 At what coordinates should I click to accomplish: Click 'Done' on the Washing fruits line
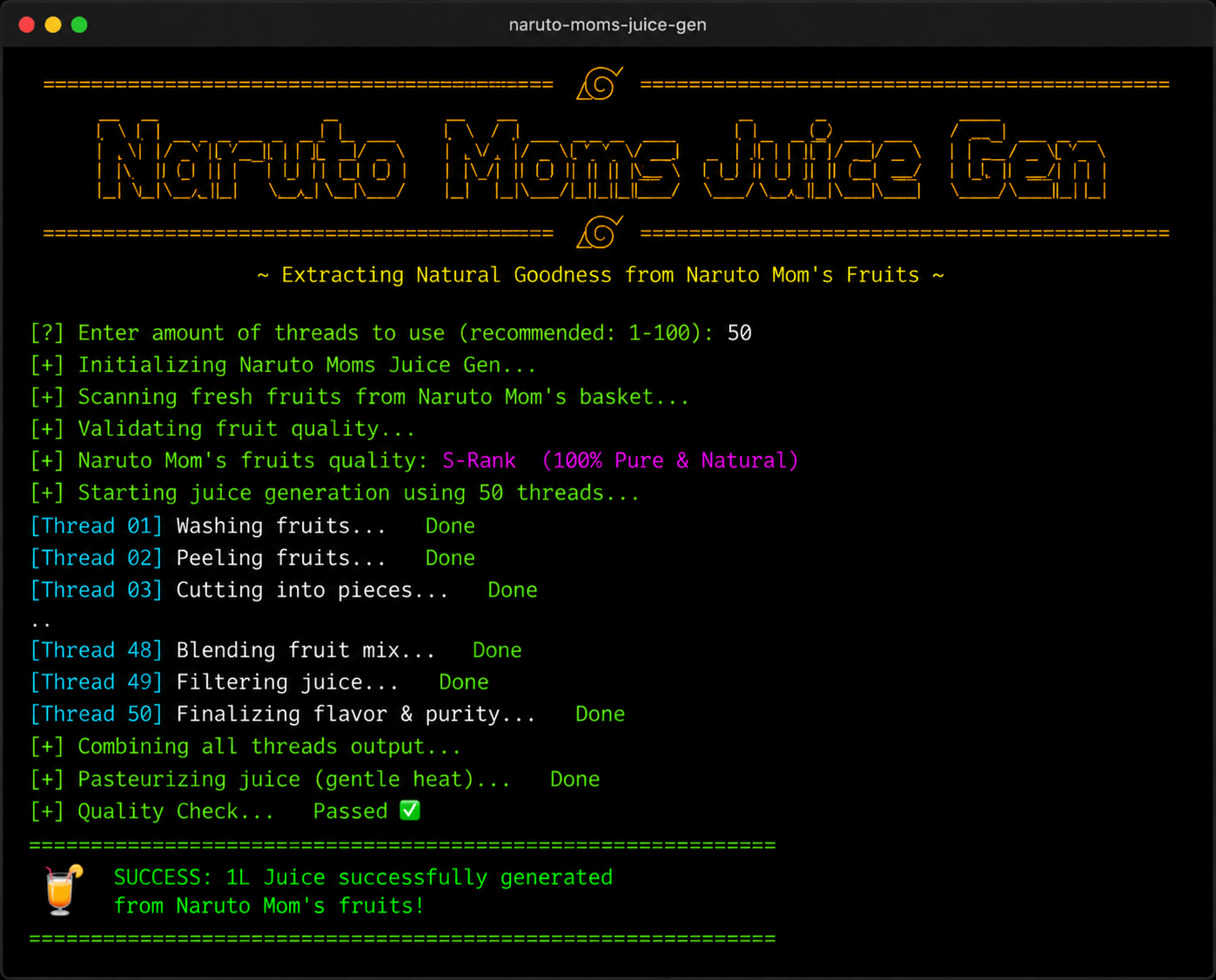(450, 526)
